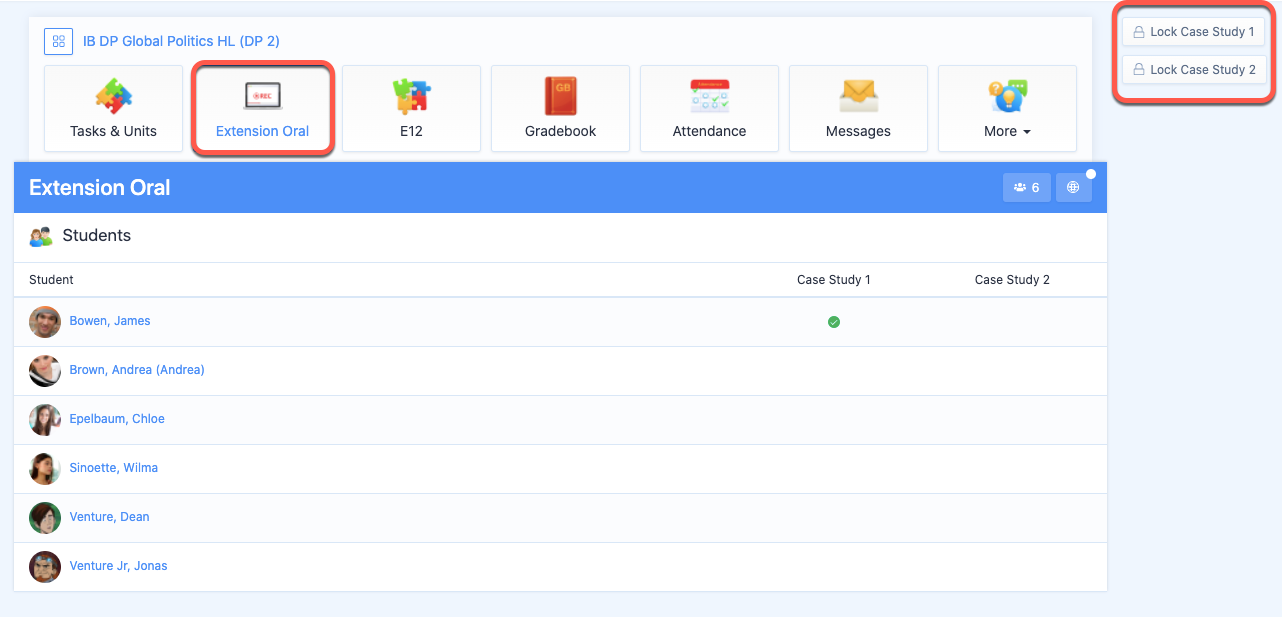
Task: Open Bowen, James student link
Action: [x=110, y=321]
